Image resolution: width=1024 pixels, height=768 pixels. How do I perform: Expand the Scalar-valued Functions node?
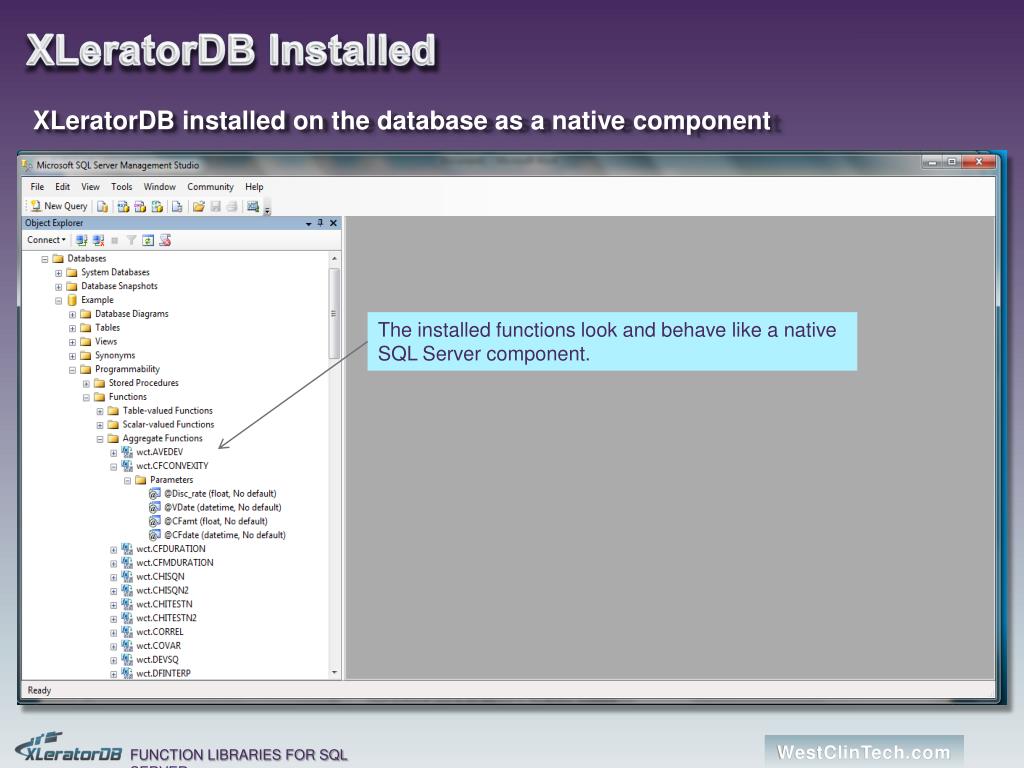pos(100,425)
